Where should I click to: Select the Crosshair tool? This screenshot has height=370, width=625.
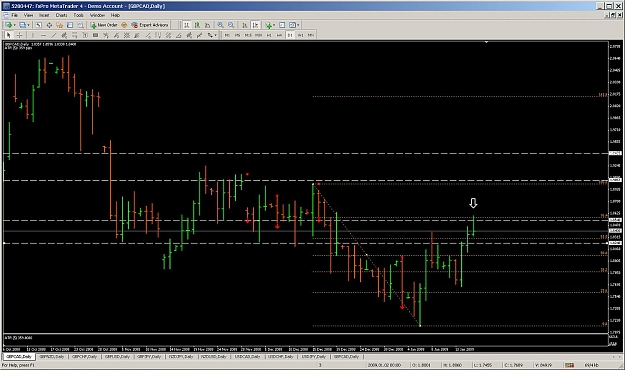(19, 35)
